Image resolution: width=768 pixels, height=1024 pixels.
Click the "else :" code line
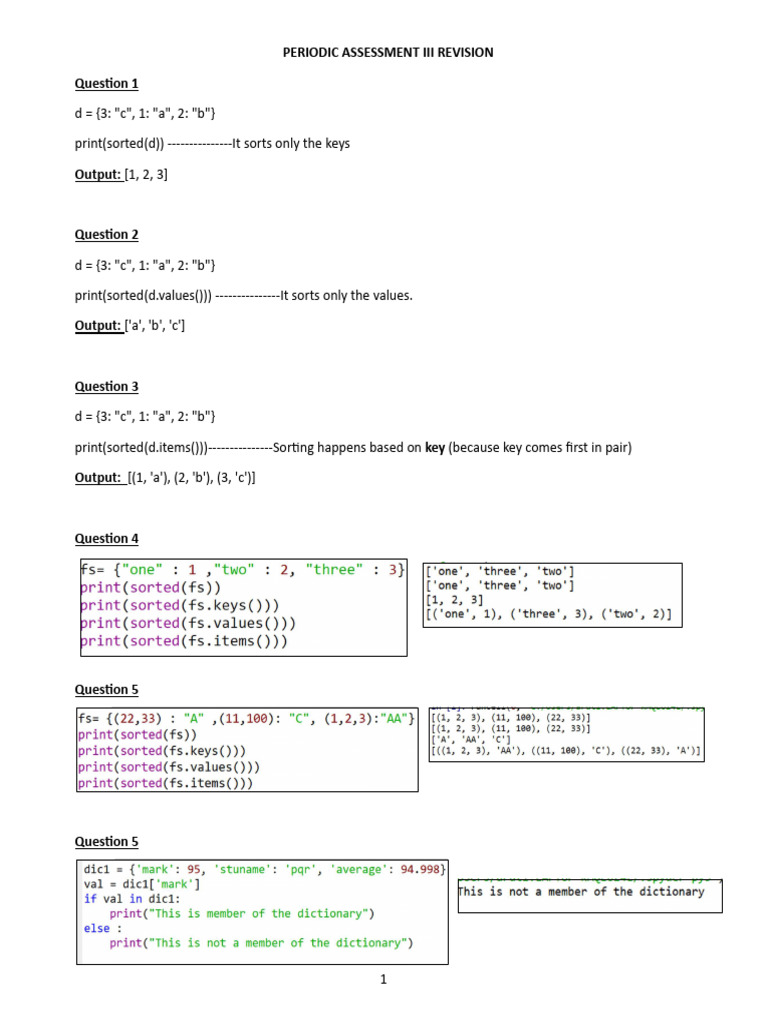tap(103, 928)
